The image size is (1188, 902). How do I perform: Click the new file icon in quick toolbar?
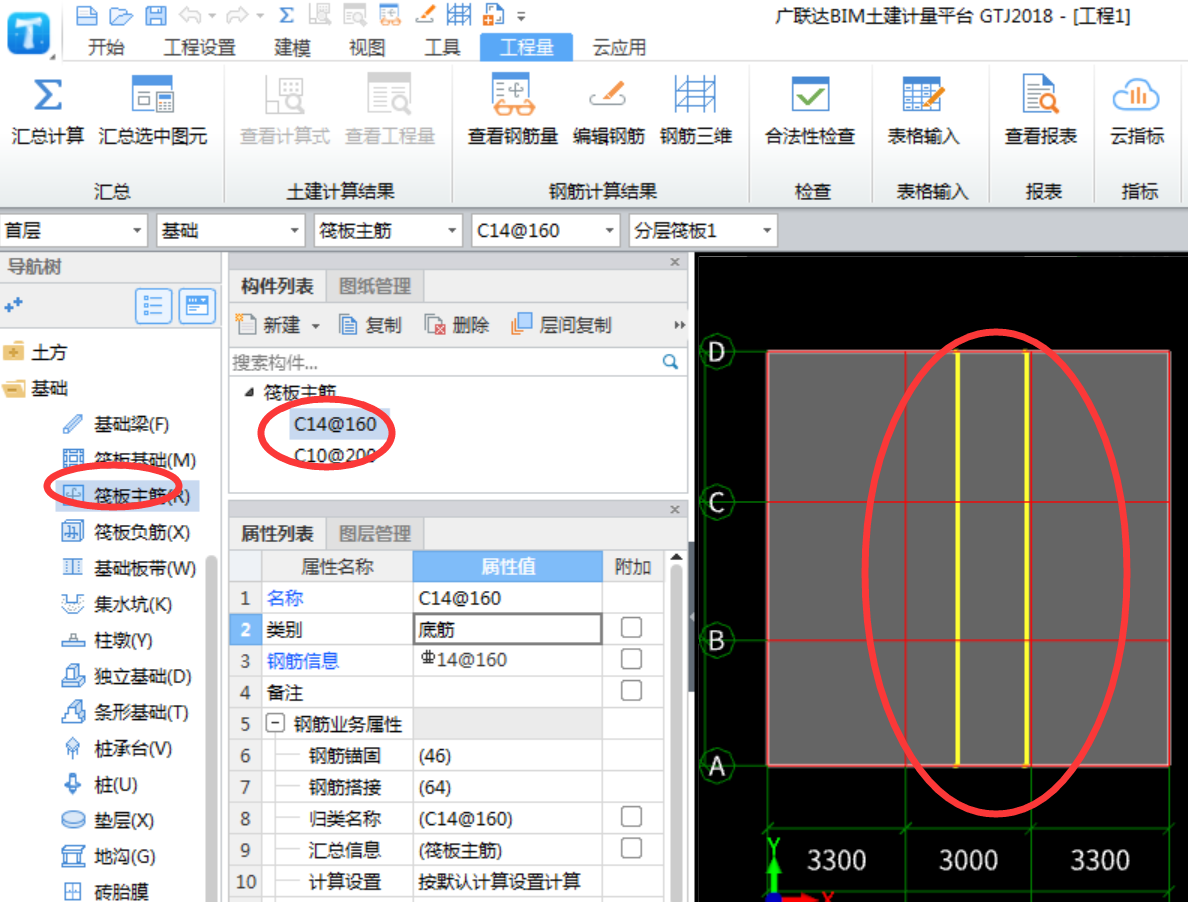click(87, 14)
